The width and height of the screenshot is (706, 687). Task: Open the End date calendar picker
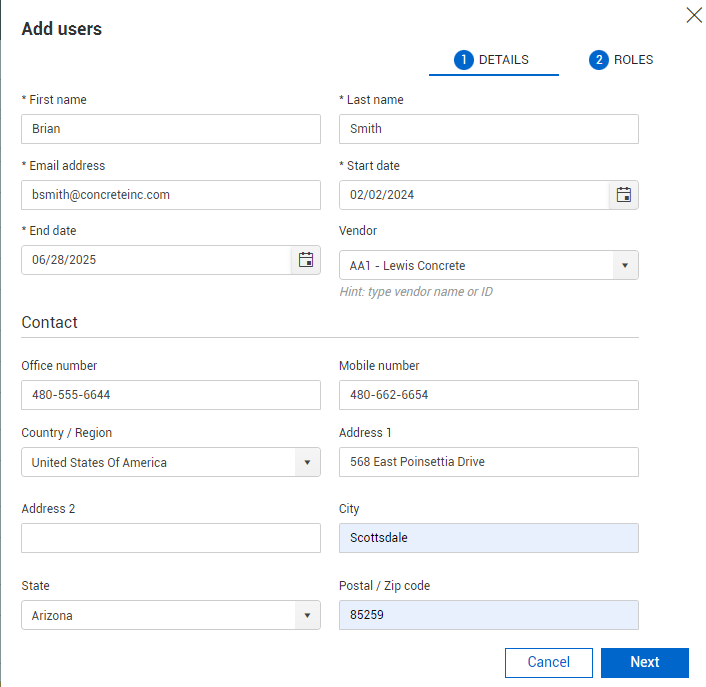click(x=306, y=260)
